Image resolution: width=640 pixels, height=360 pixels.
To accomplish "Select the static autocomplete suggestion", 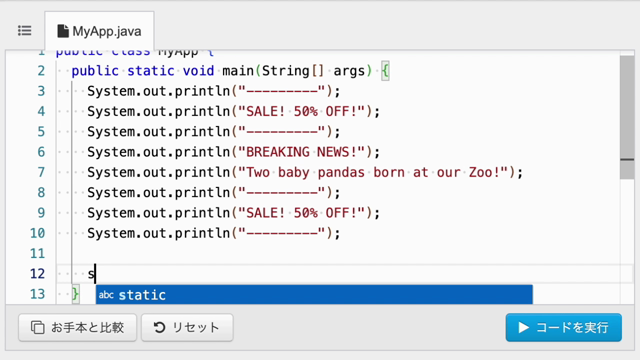I will tap(314, 295).
